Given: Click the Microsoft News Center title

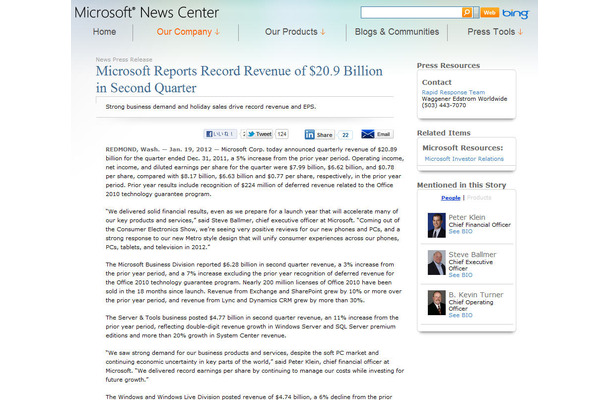Looking at the screenshot, I should pos(147,13).
